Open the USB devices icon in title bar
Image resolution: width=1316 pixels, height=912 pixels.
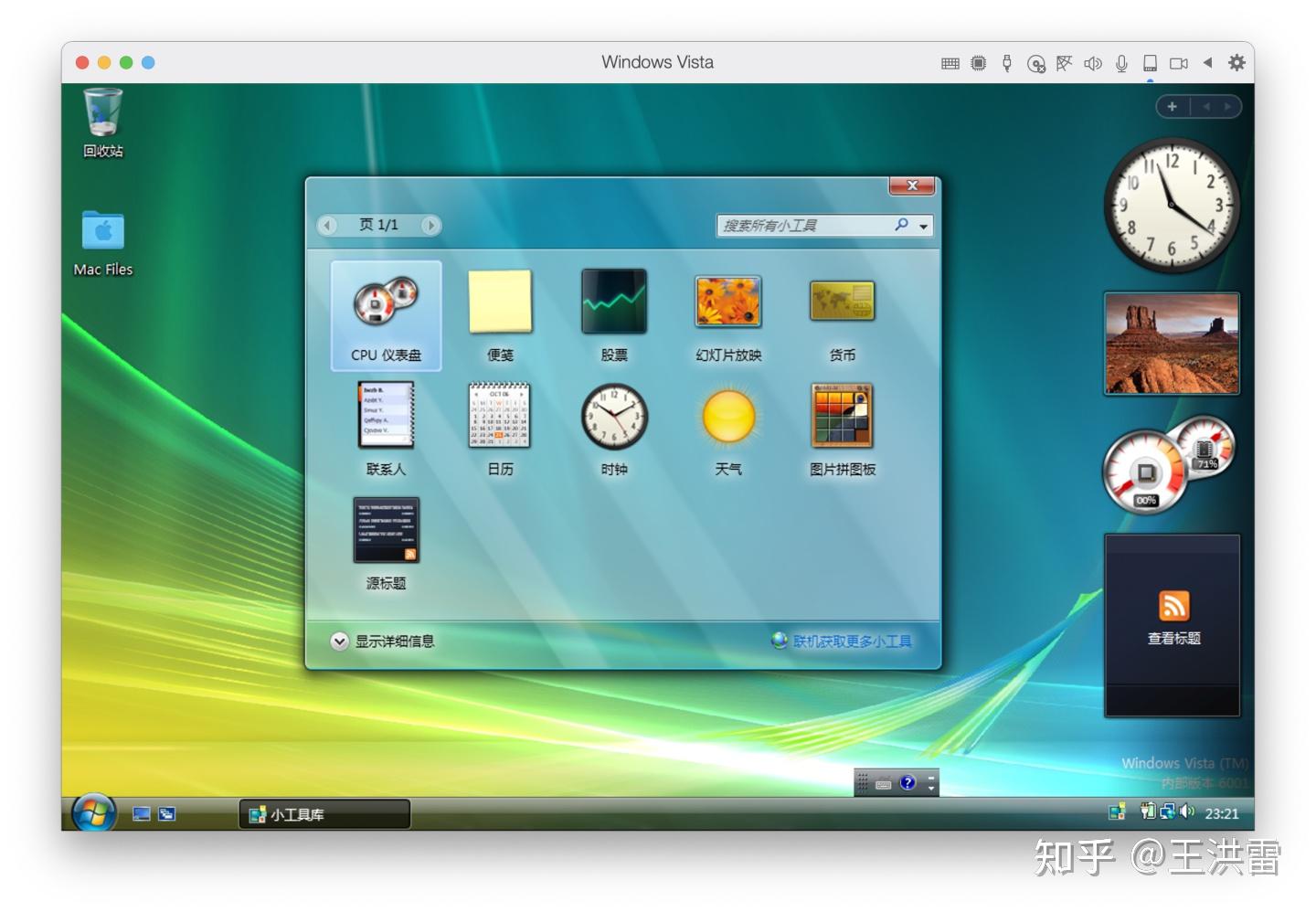point(1007,63)
